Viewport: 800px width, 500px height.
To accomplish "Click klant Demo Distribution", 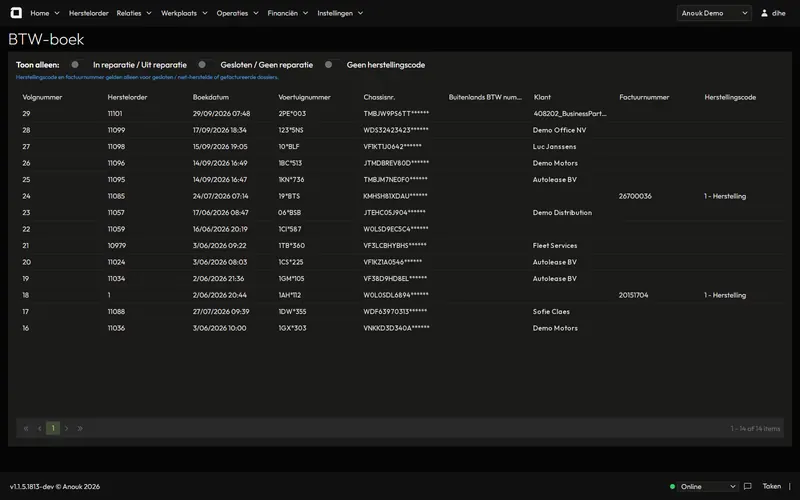I will 562,212.
